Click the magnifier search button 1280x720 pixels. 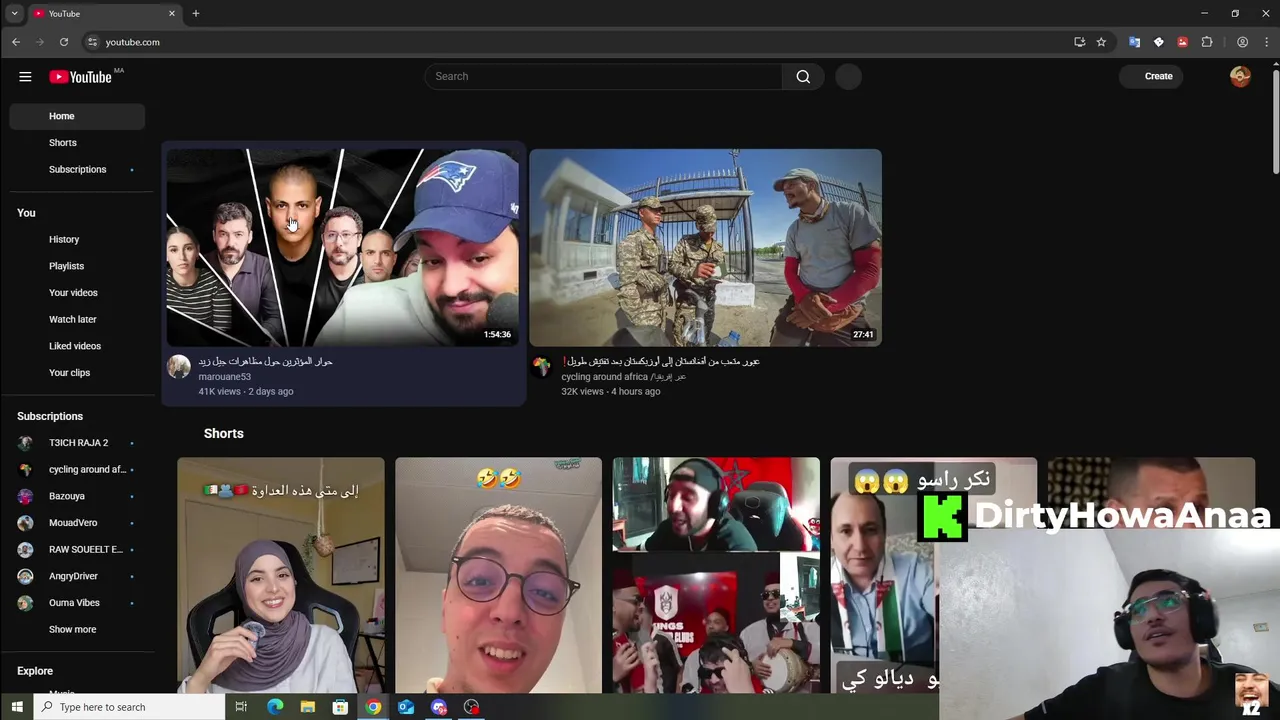point(803,77)
